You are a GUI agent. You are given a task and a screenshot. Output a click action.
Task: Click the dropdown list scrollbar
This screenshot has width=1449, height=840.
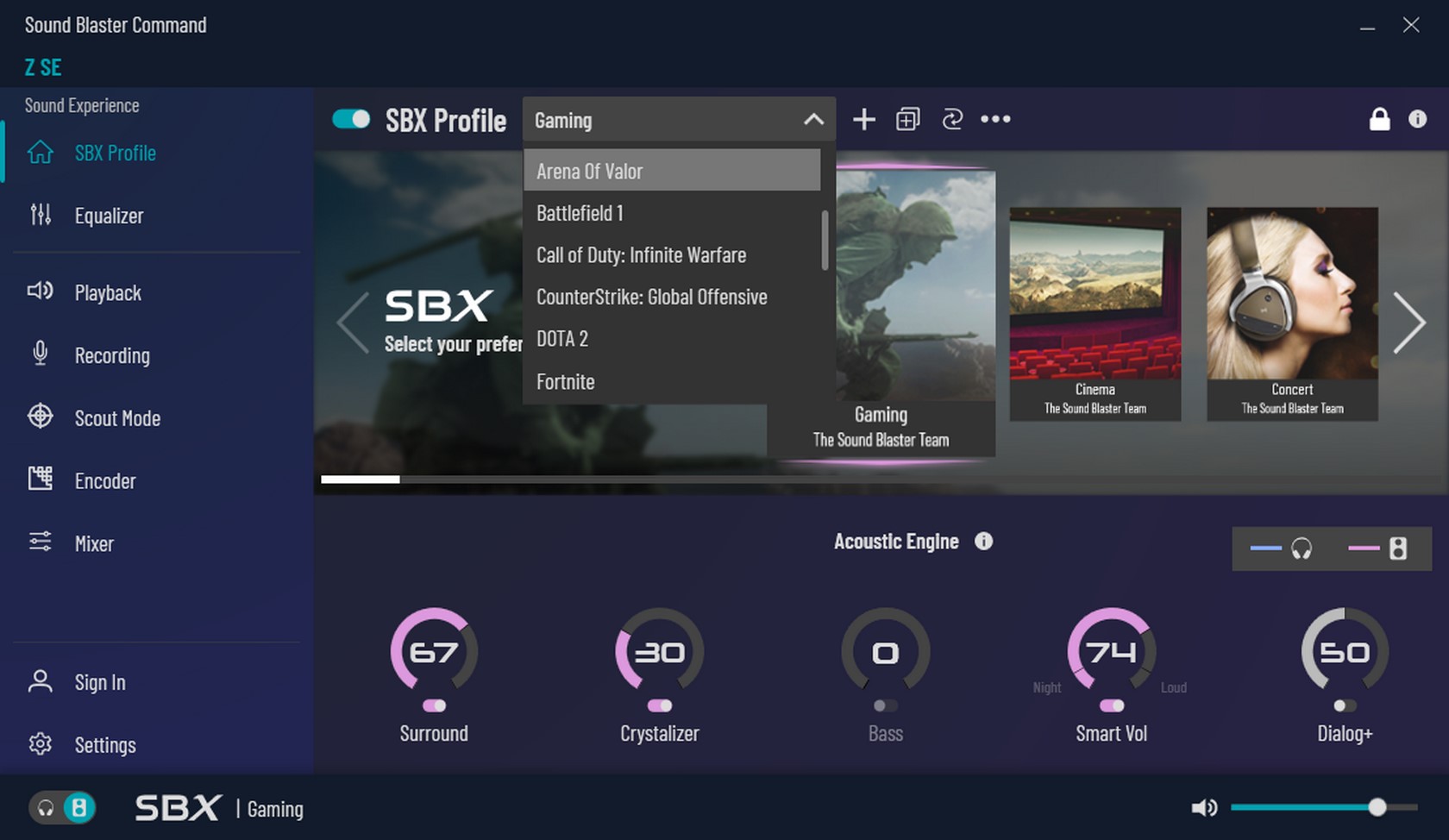(825, 240)
